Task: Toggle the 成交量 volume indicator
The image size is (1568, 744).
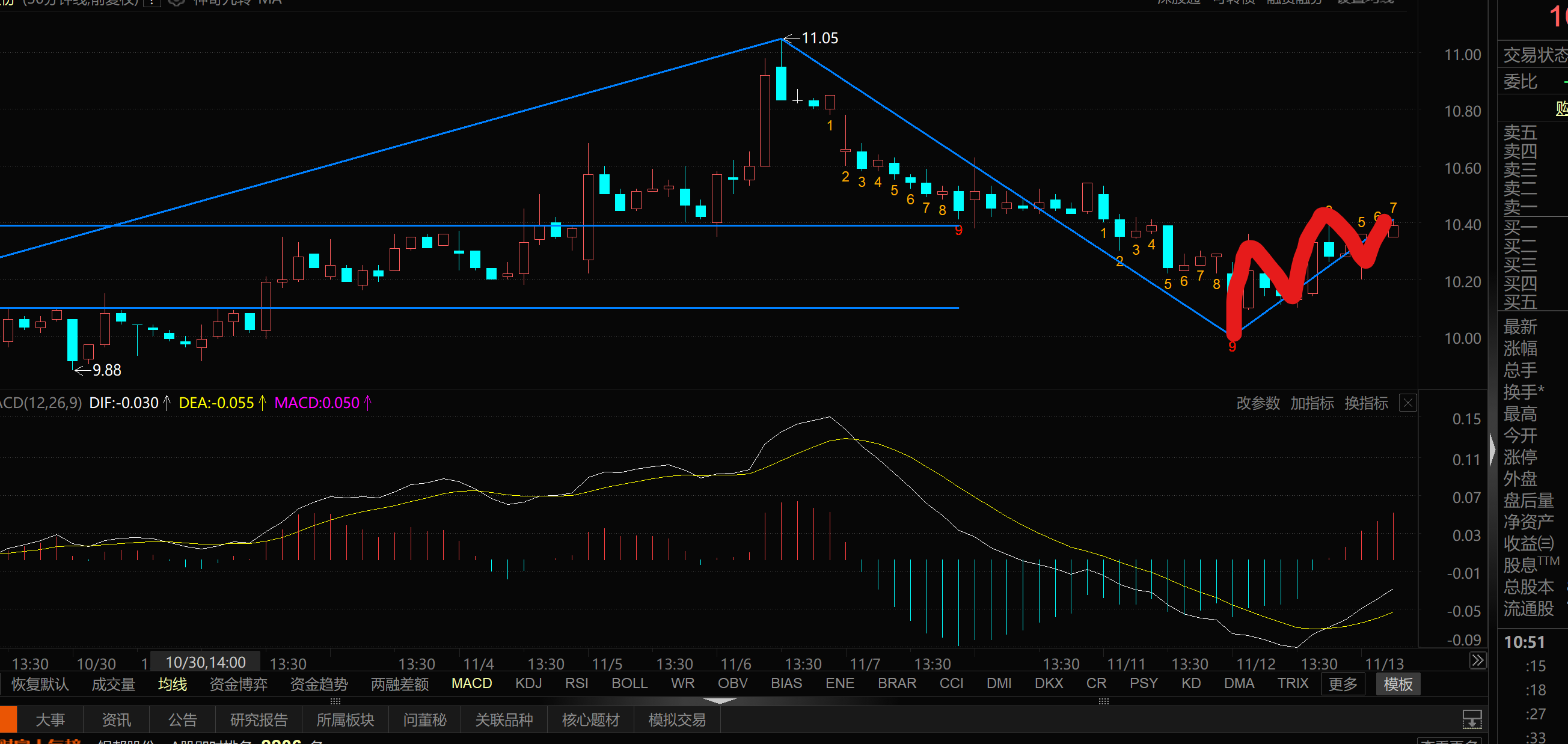Action: (x=113, y=684)
